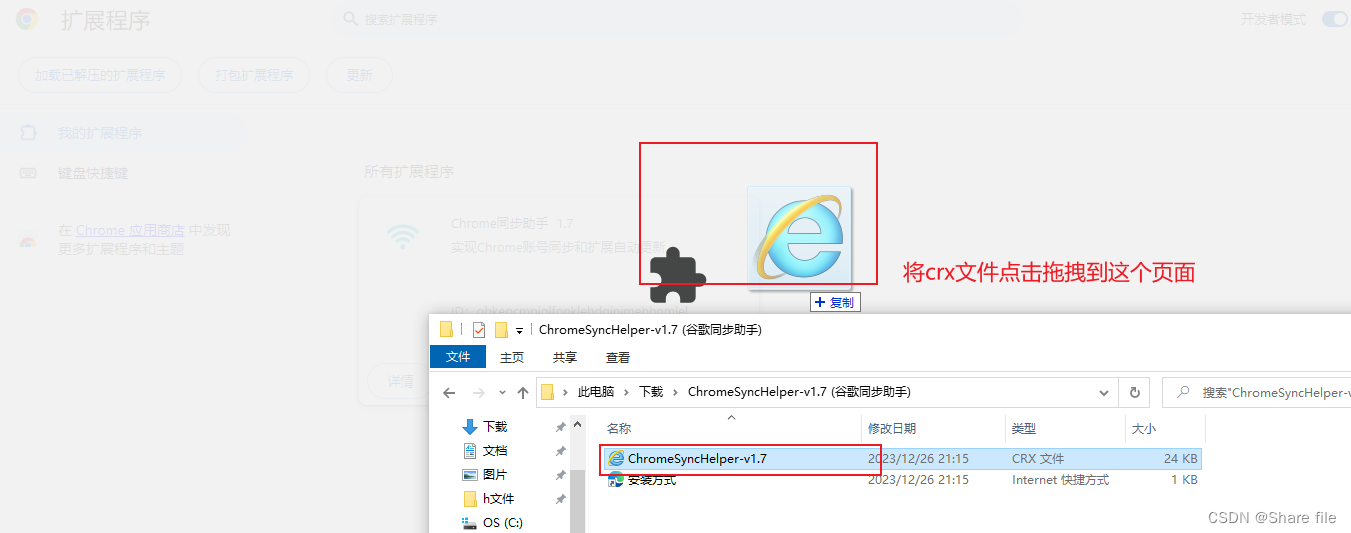
Task: Click the 安装方式 shortcut icon
Action: click(616, 480)
